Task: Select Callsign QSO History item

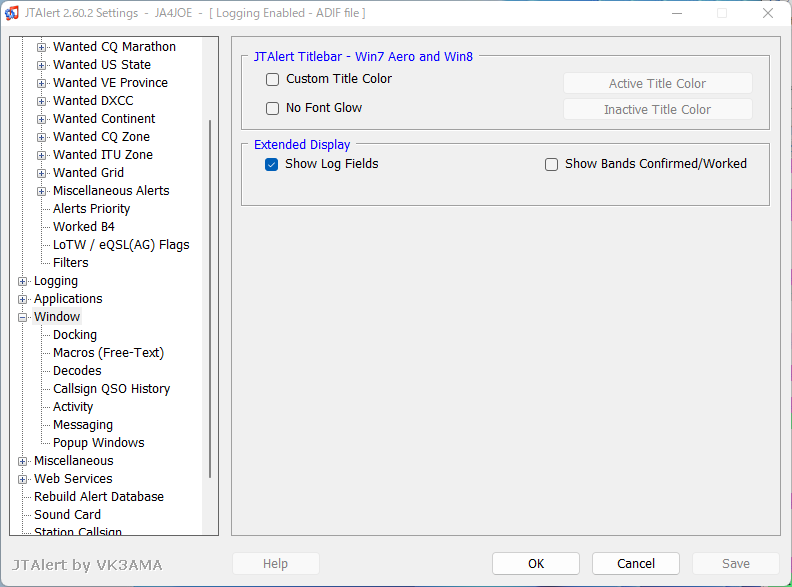Action: [x=112, y=389]
